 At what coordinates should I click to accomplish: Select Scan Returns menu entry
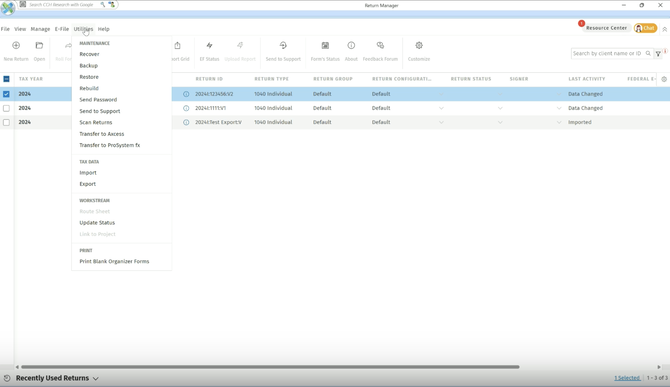click(x=96, y=123)
